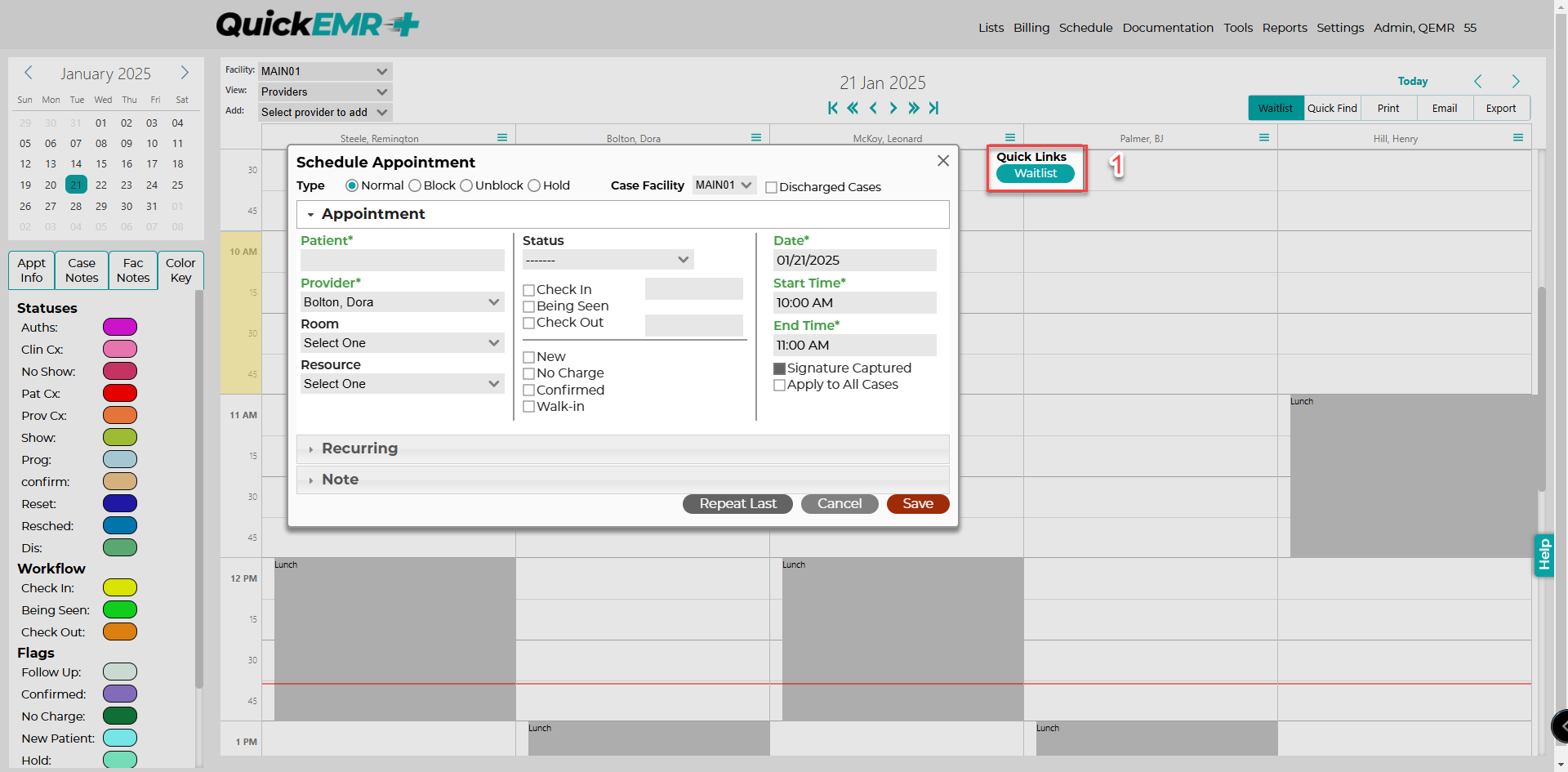The width and height of the screenshot is (1568, 772).
Task: Open the Reports menu
Action: (x=1285, y=28)
